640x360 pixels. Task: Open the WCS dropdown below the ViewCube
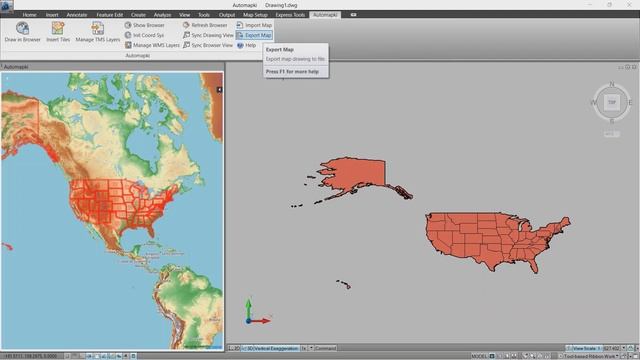[611, 134]
